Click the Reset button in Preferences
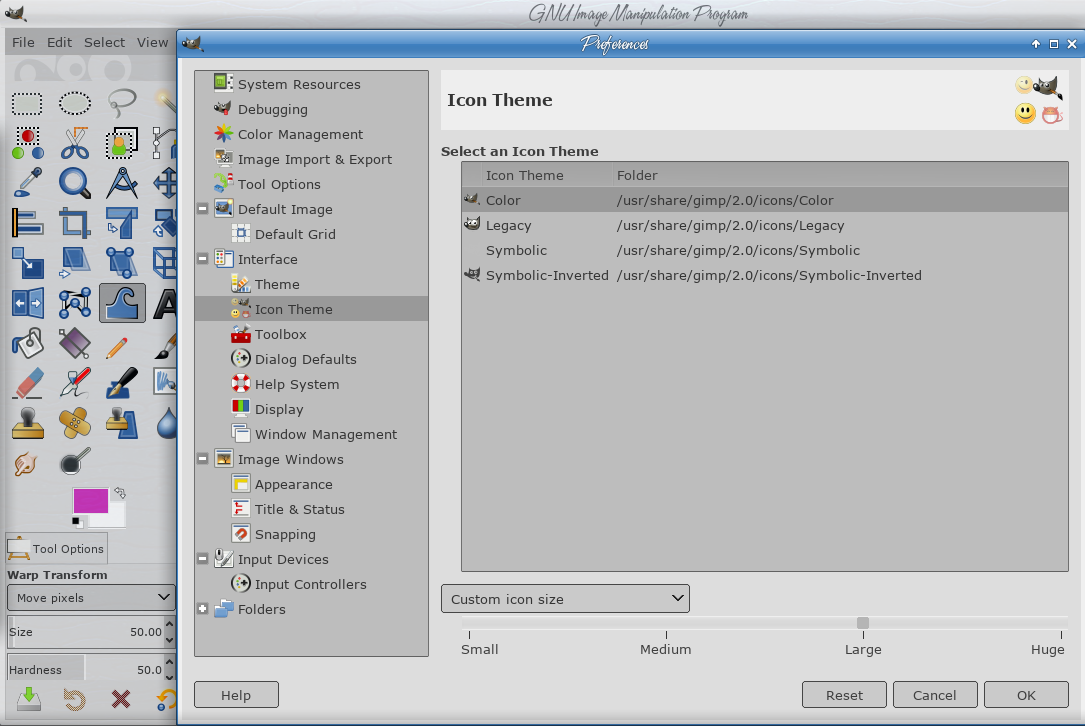This screenshot has width=1085, height=726. click(844, 696)
